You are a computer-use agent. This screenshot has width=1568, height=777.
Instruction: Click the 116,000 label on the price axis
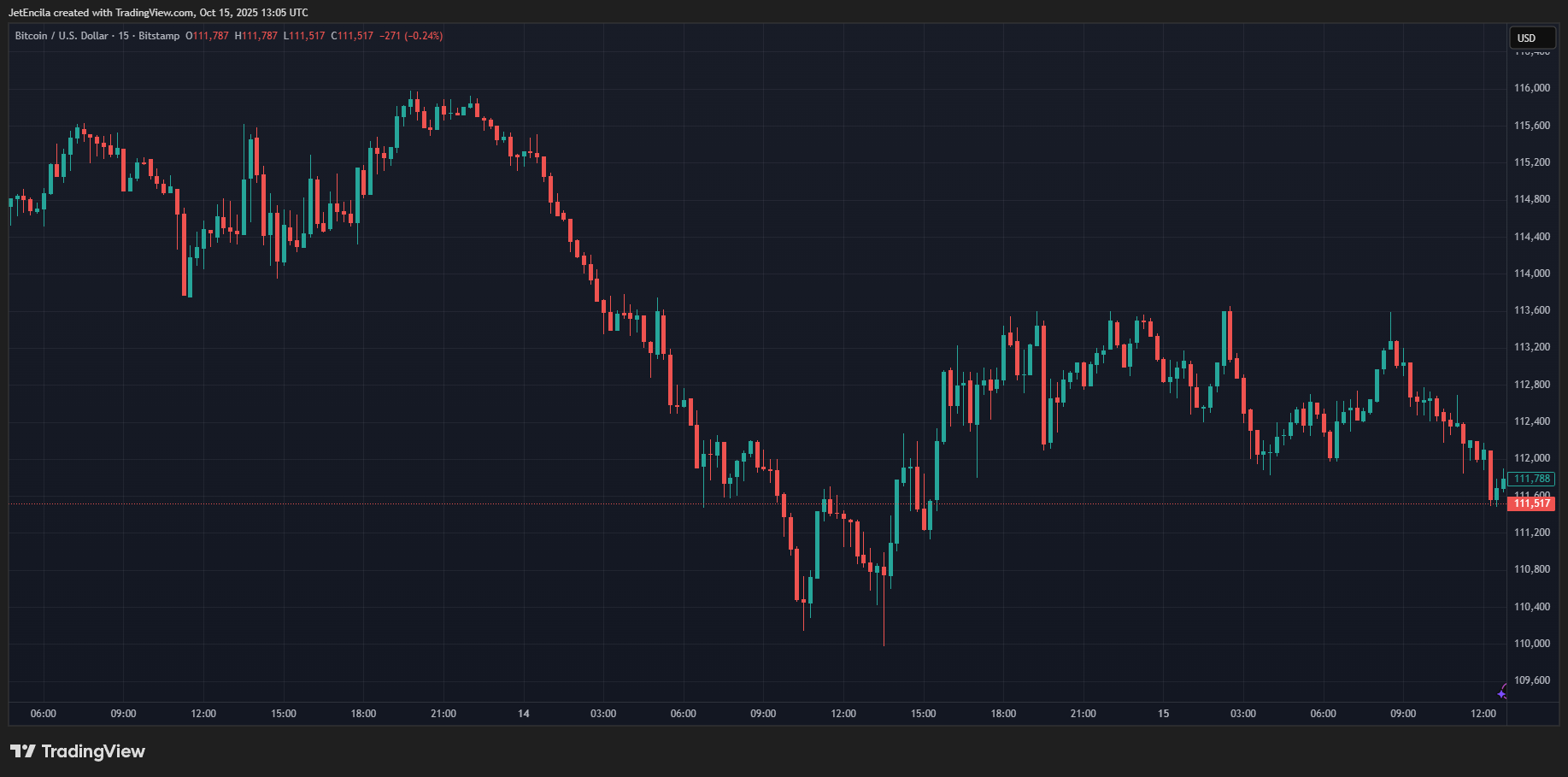[1531, 88]
